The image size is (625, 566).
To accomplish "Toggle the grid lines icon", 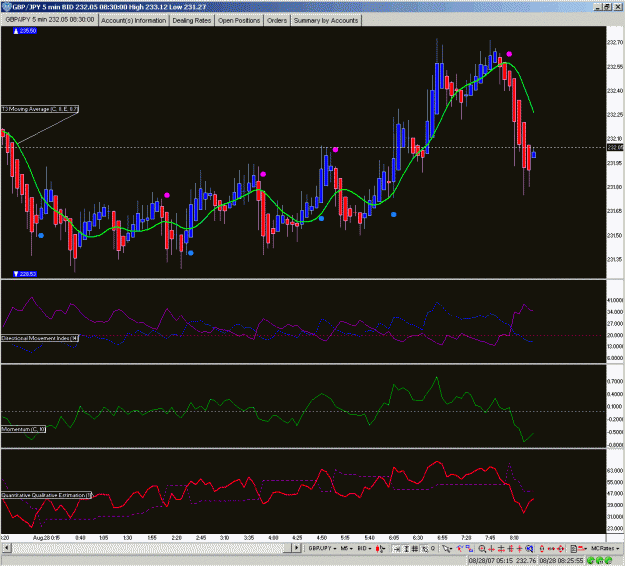I will pyautogui.click(x=415, y=549).
